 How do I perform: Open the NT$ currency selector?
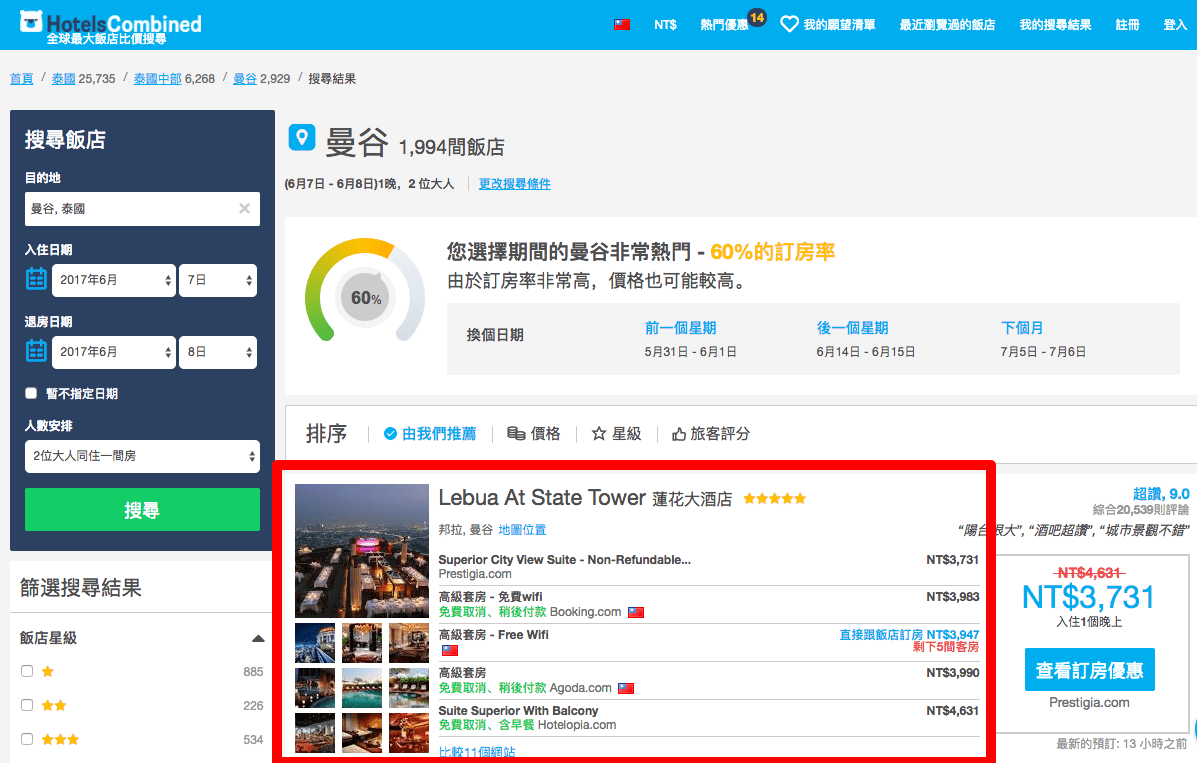pyautogui.click(x=665, y=25)
